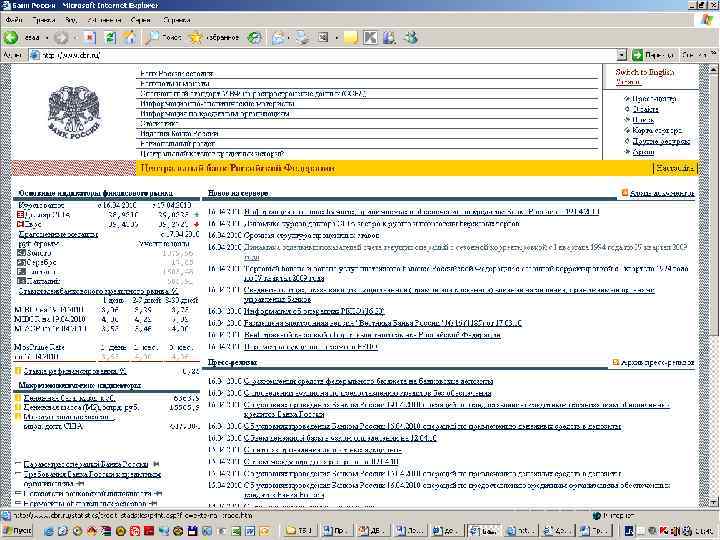This screenshot has width=720, height=540.
Task: Open the Издания Банка России link
Action: tap(179, 134)
